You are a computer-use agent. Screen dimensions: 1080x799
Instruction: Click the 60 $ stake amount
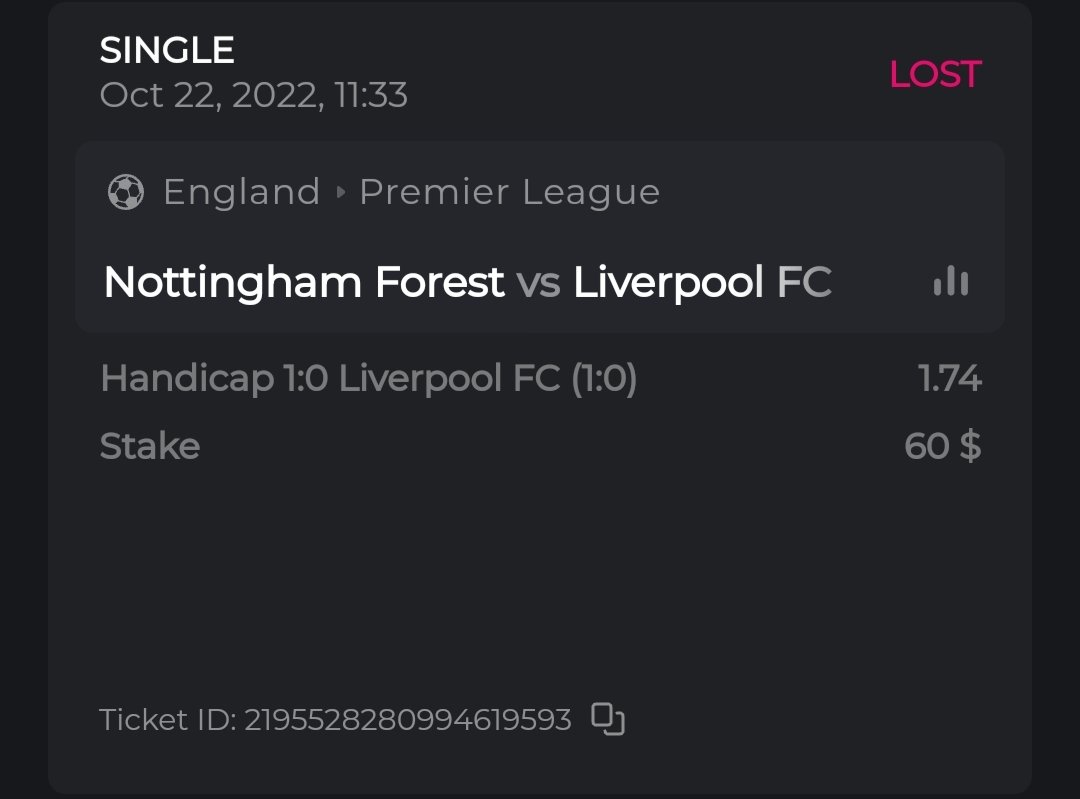(942, 446)
